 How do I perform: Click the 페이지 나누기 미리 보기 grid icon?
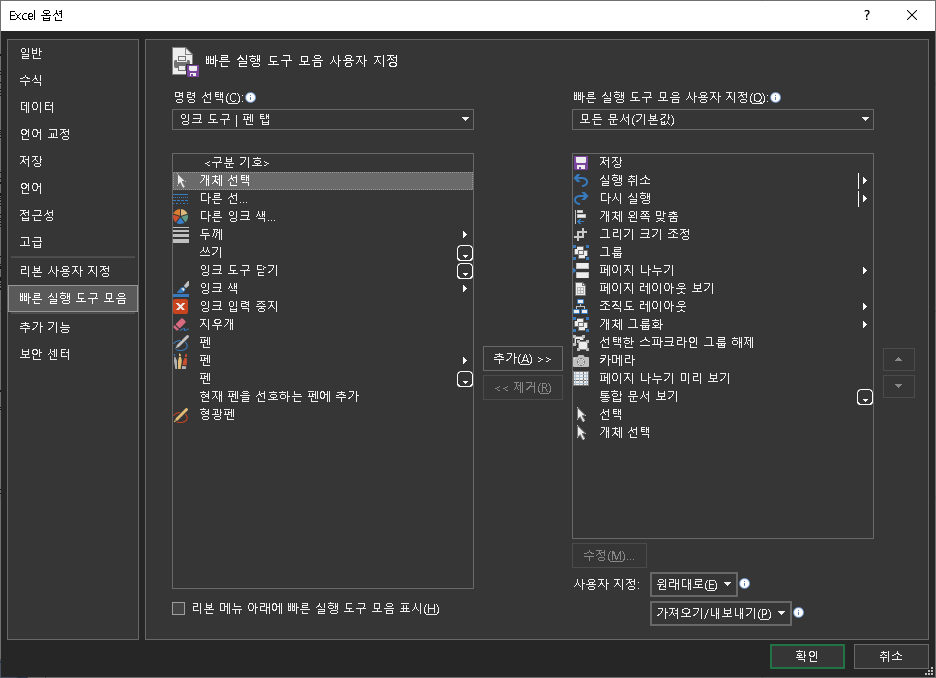[581, 378]
